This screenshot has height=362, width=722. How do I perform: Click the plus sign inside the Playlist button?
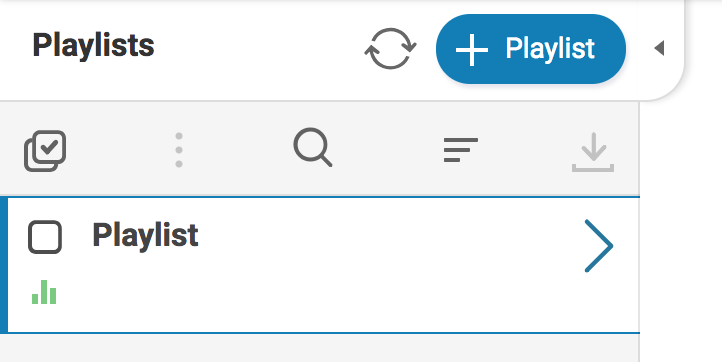click(472, 50)
